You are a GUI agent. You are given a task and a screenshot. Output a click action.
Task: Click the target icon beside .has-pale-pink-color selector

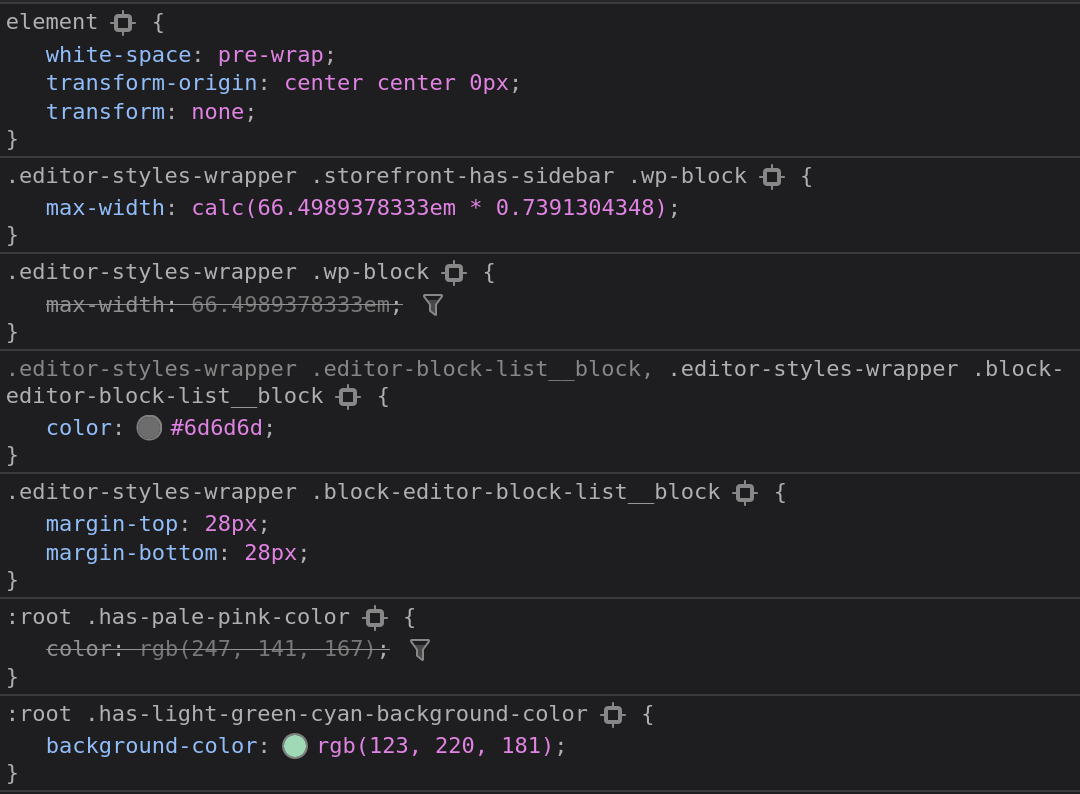[374, 617]
